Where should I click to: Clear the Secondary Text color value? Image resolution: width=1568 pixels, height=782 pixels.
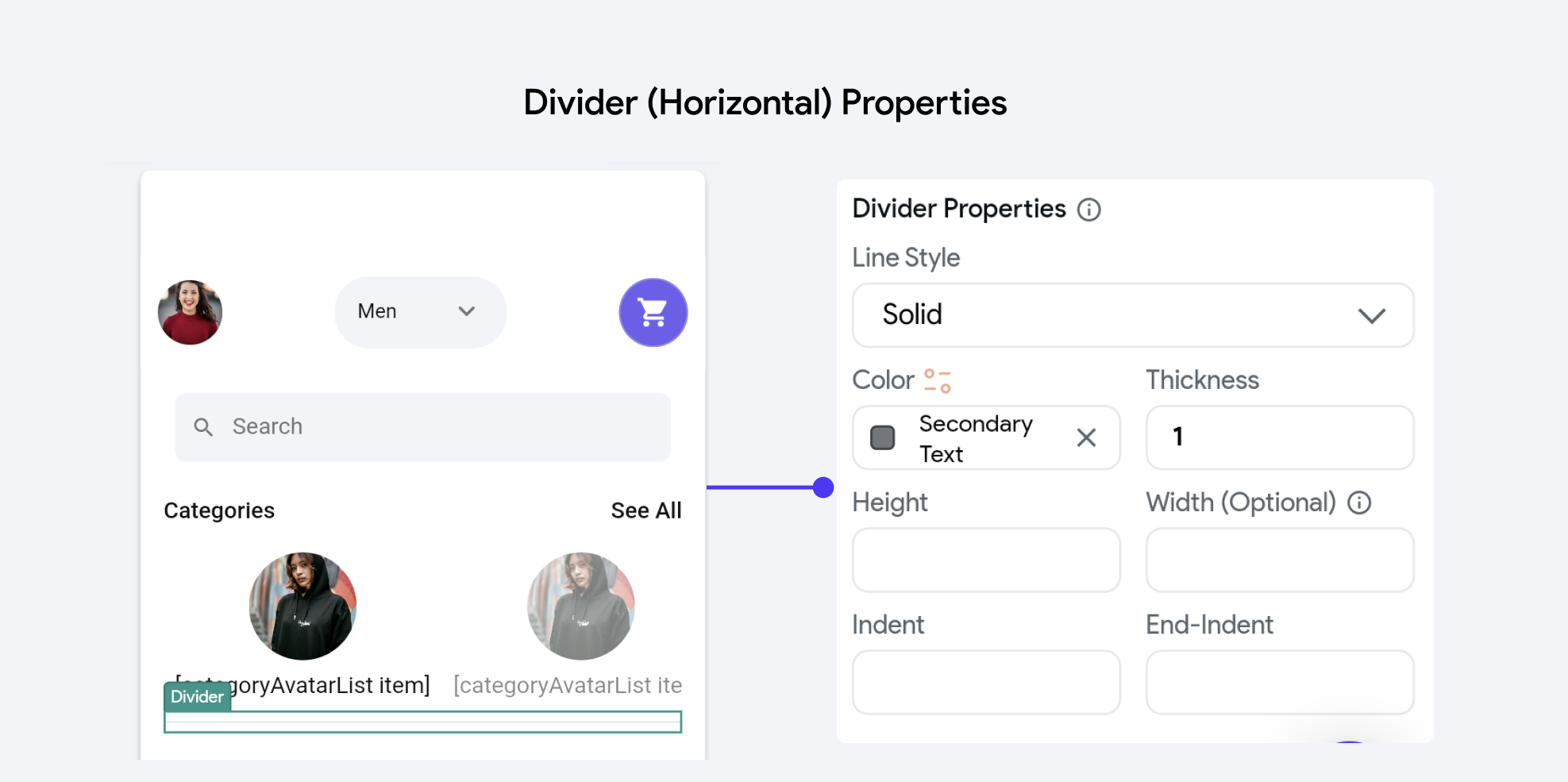point(1086,437)
